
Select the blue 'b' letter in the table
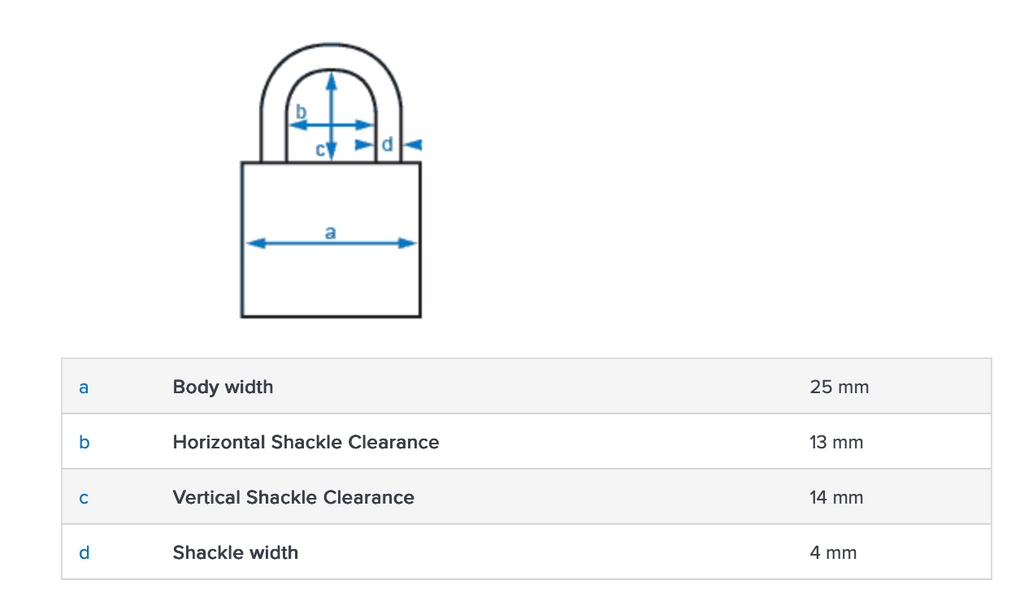click(84, 442)
